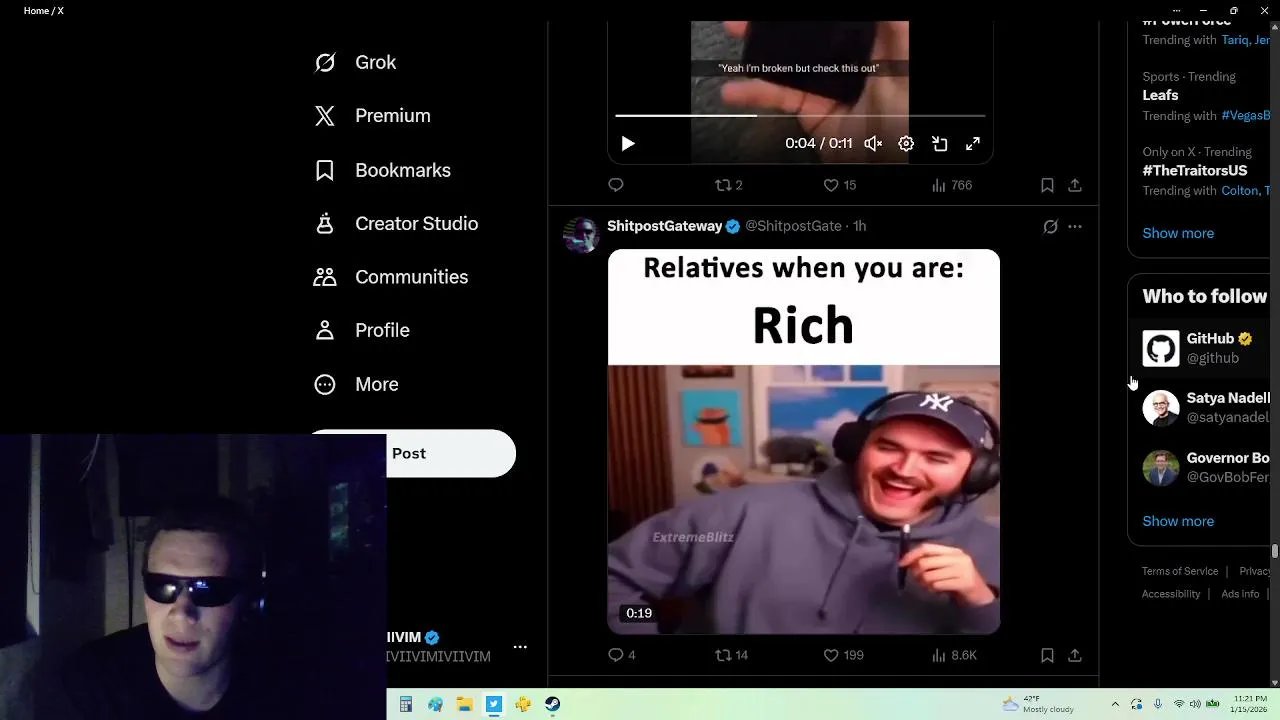This screenshot has width=1280, height=720.
Task: Open taskbar clock showing 11:21 PM
Action: tap(1250, 704)
